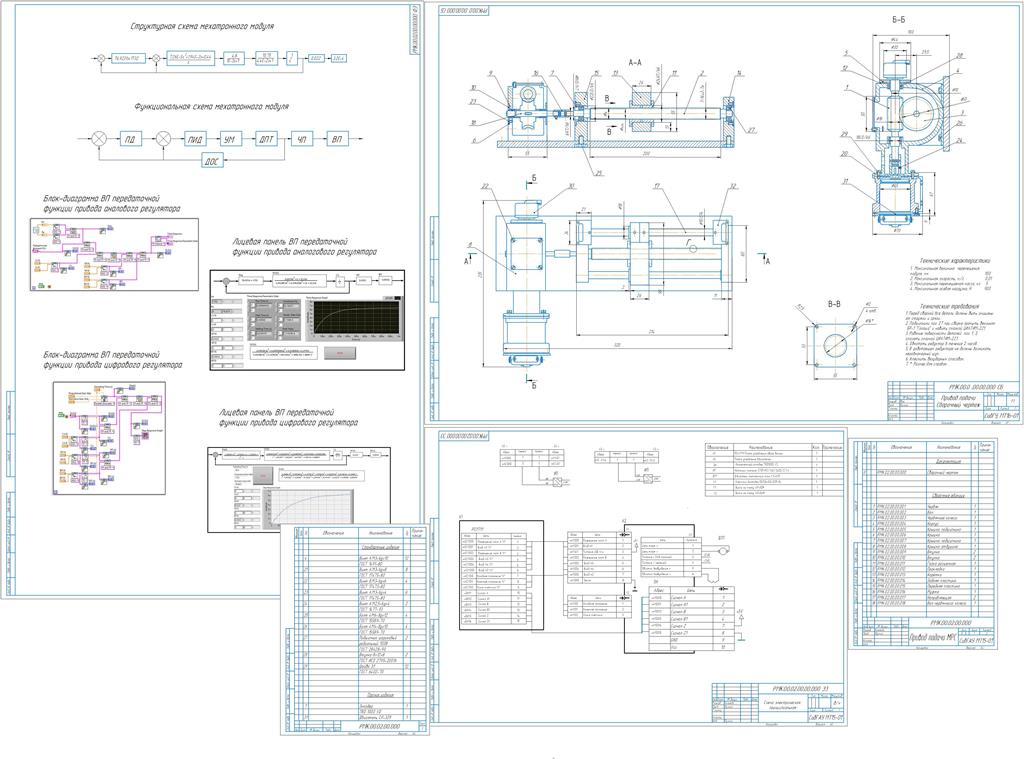The width and height of the screenshot is (1024, 759).
Task: Click caption "Блок-диаграмма ВП" for the analog regulator
Action: tap(112, 203)
